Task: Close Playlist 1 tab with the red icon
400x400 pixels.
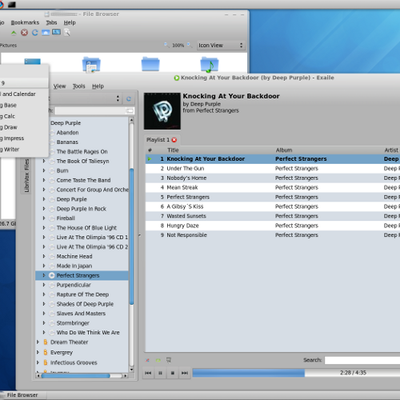Action: tap(174, 140)
